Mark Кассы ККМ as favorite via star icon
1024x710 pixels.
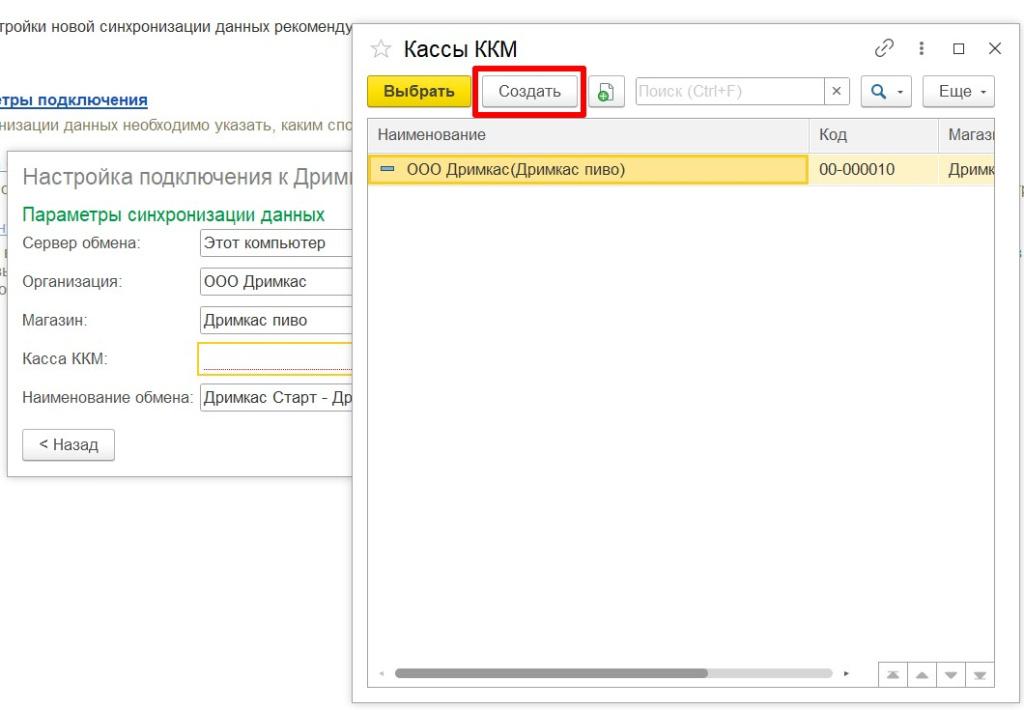pos(380,47)
